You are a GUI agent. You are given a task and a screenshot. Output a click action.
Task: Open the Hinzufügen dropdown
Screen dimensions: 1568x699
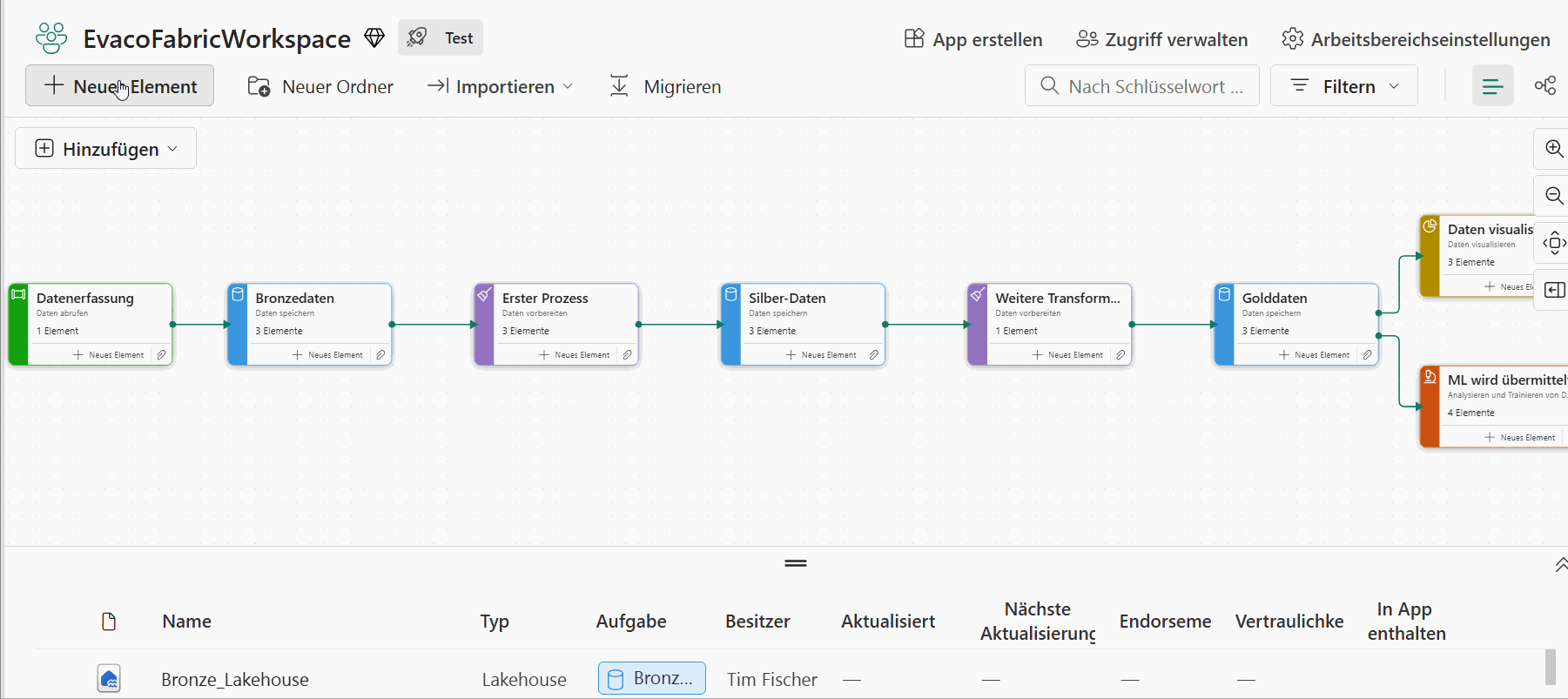(x=106, y=149)
